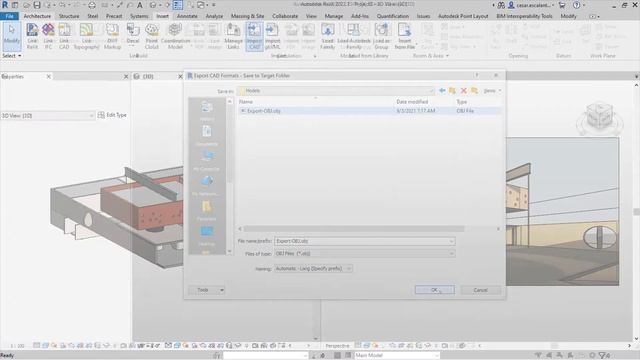
Task: Click the horizontal scrollbar in the file list
Action: point(354,229)
